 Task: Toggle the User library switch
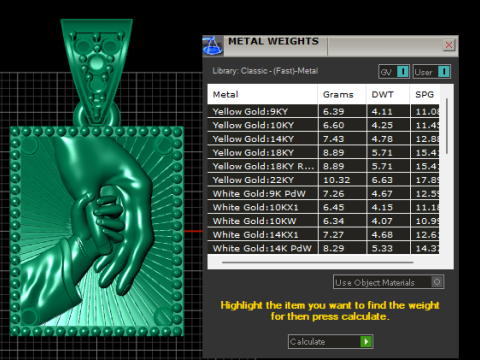coord(432,72)
